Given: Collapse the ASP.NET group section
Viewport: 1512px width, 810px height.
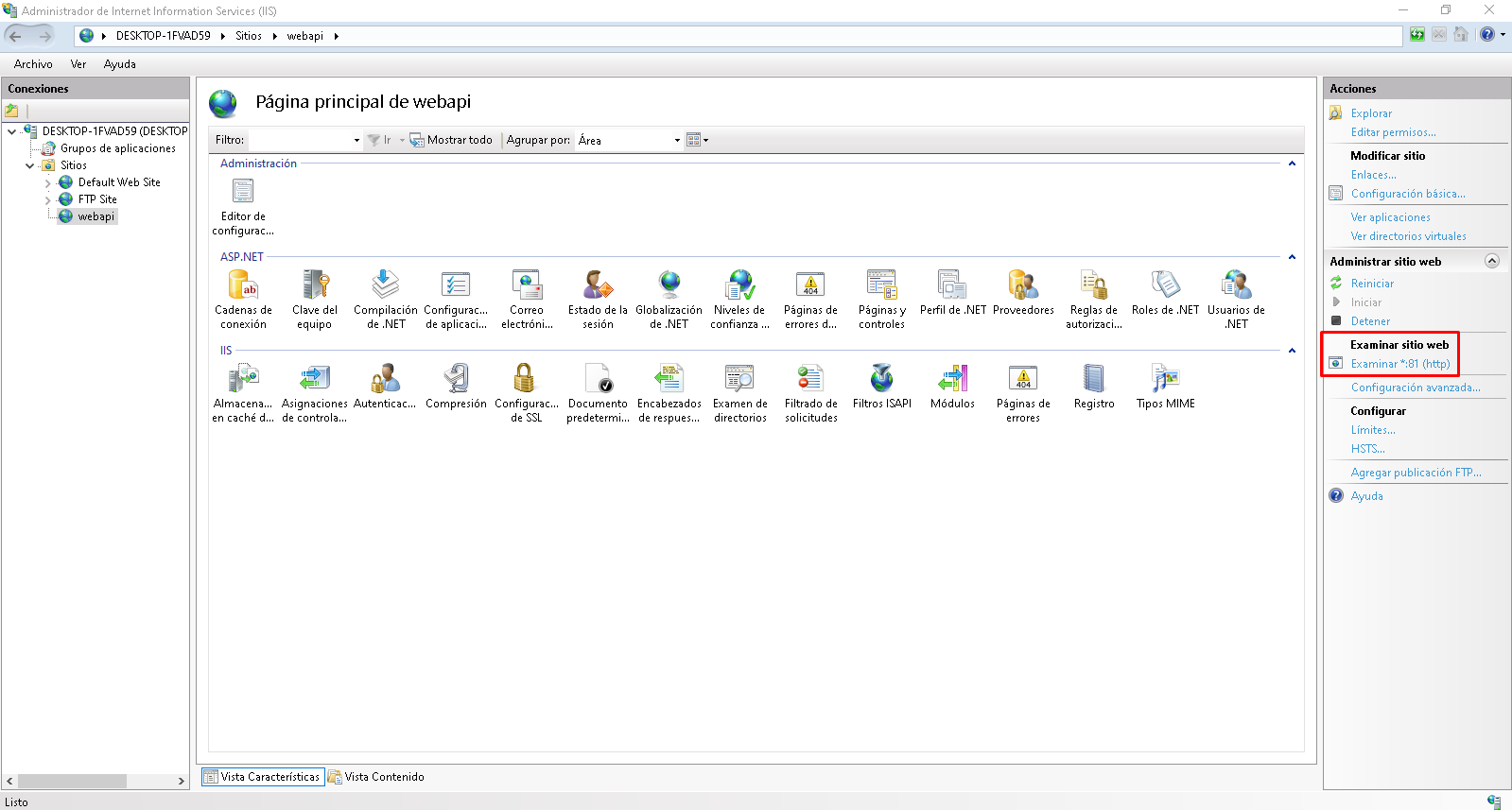Looking at the screenshot, I should tap(1292, 257).
